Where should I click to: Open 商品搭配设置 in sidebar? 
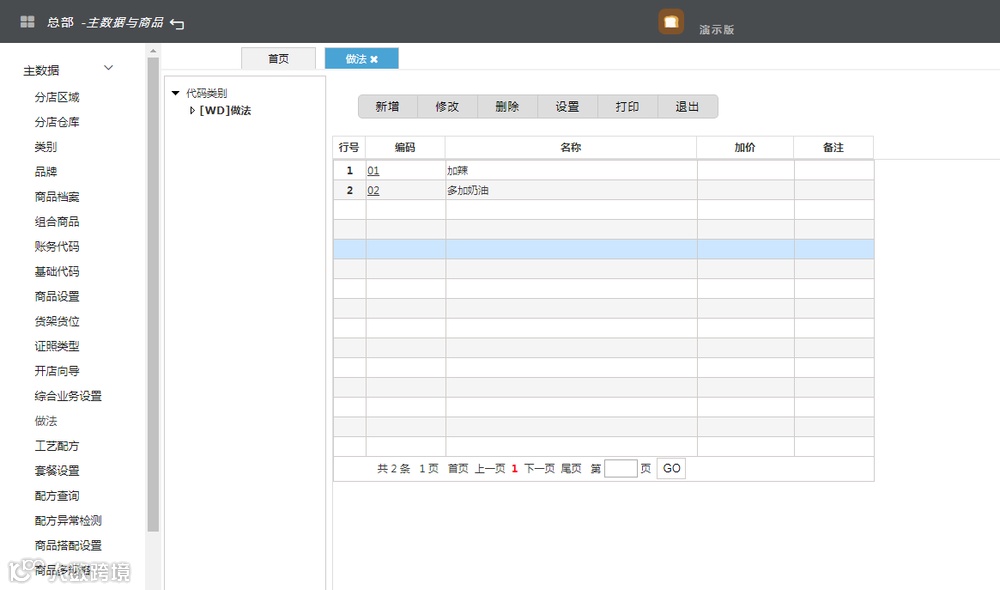pos(68,545)
